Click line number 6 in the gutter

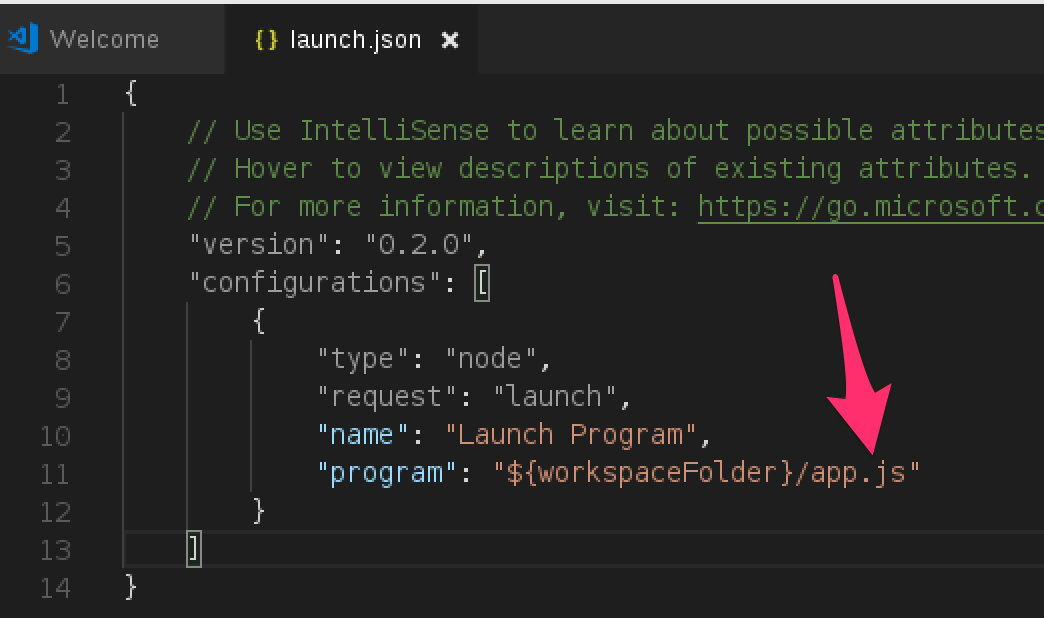(62, 284)
